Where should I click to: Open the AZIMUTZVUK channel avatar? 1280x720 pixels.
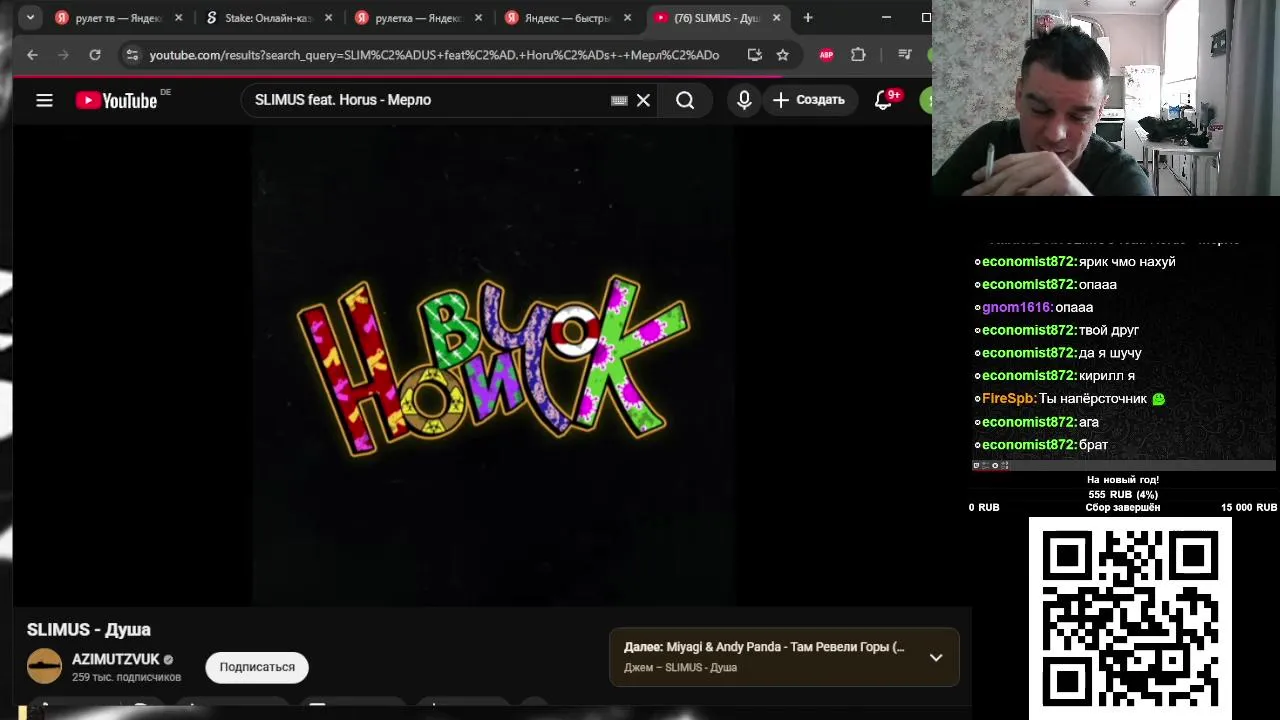click(44, 666)
